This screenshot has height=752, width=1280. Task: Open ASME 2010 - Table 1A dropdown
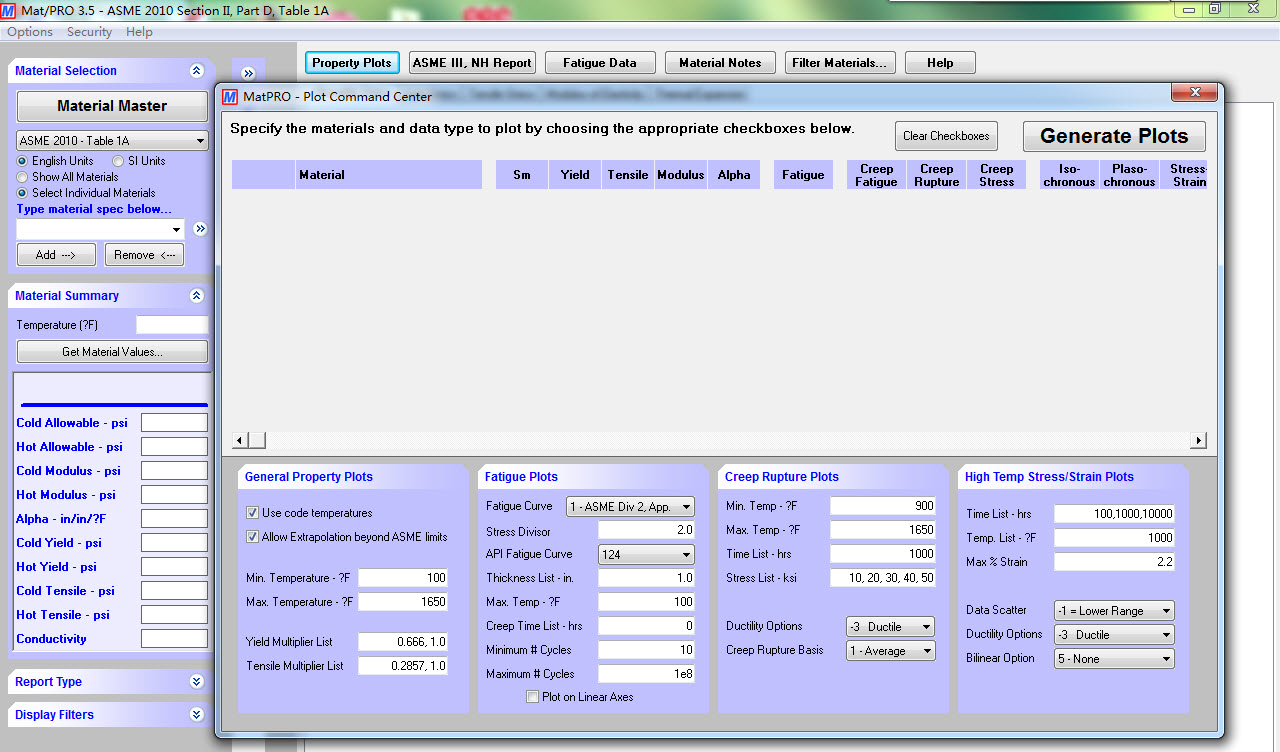click(112, 141)
